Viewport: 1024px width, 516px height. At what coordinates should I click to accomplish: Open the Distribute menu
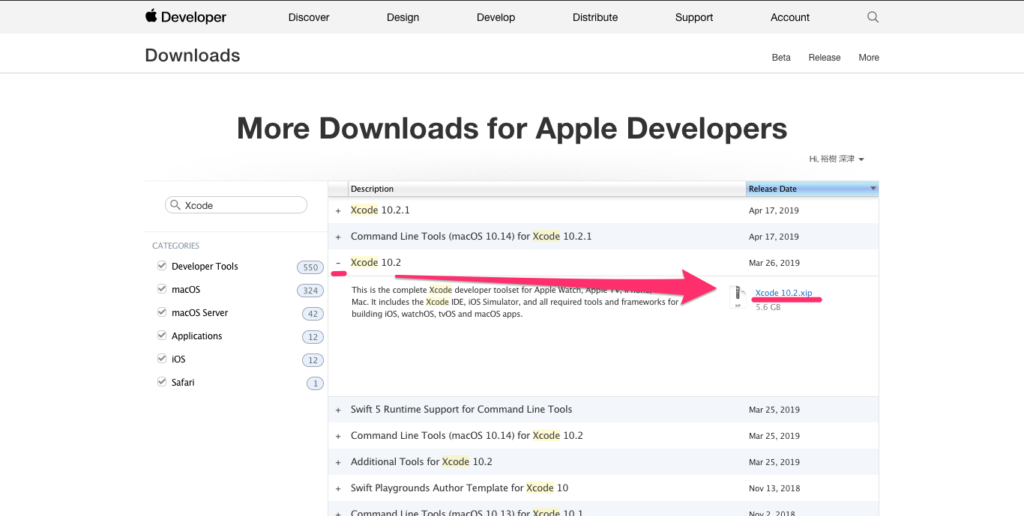[x=595, y=18]
